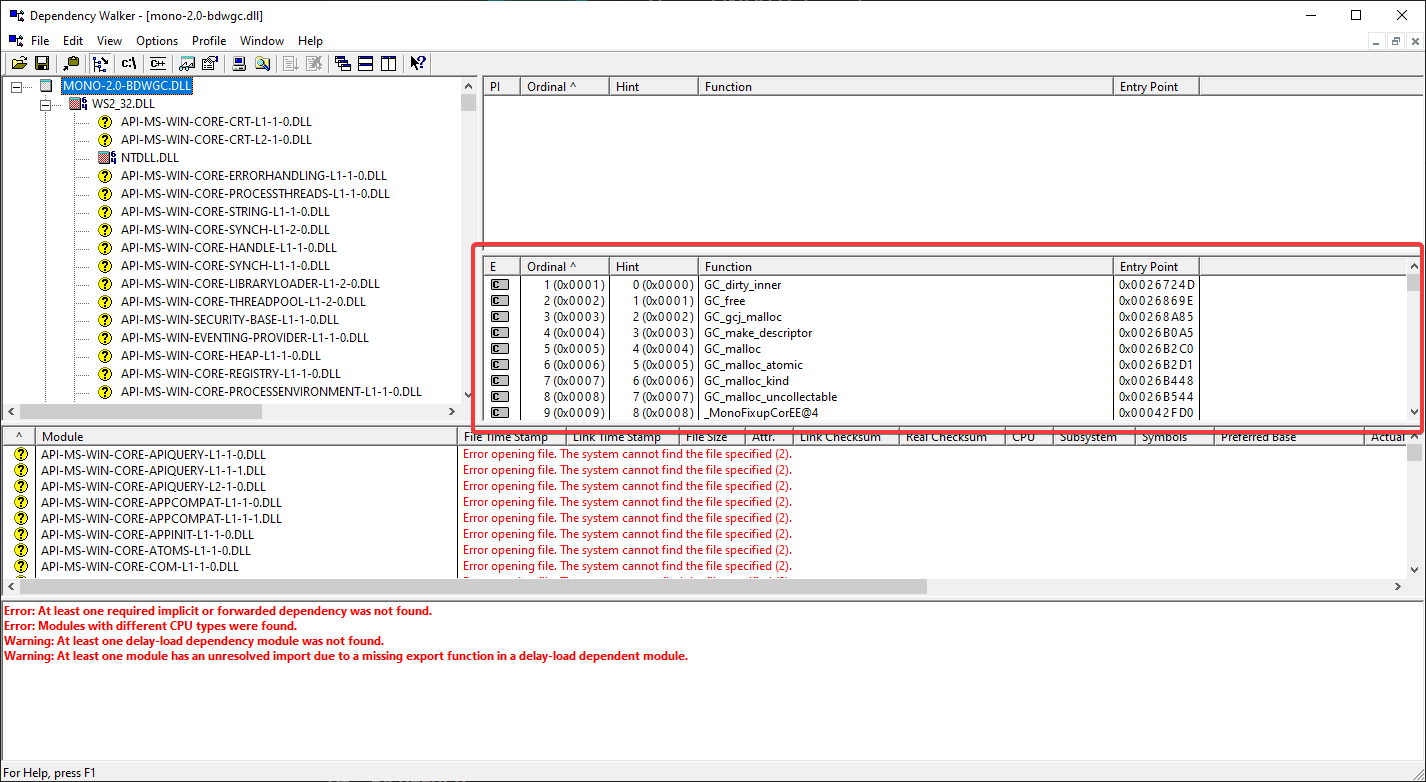Open System Information computer icon
Viewport: 1426px width, 782px height.
click(239, 63)
